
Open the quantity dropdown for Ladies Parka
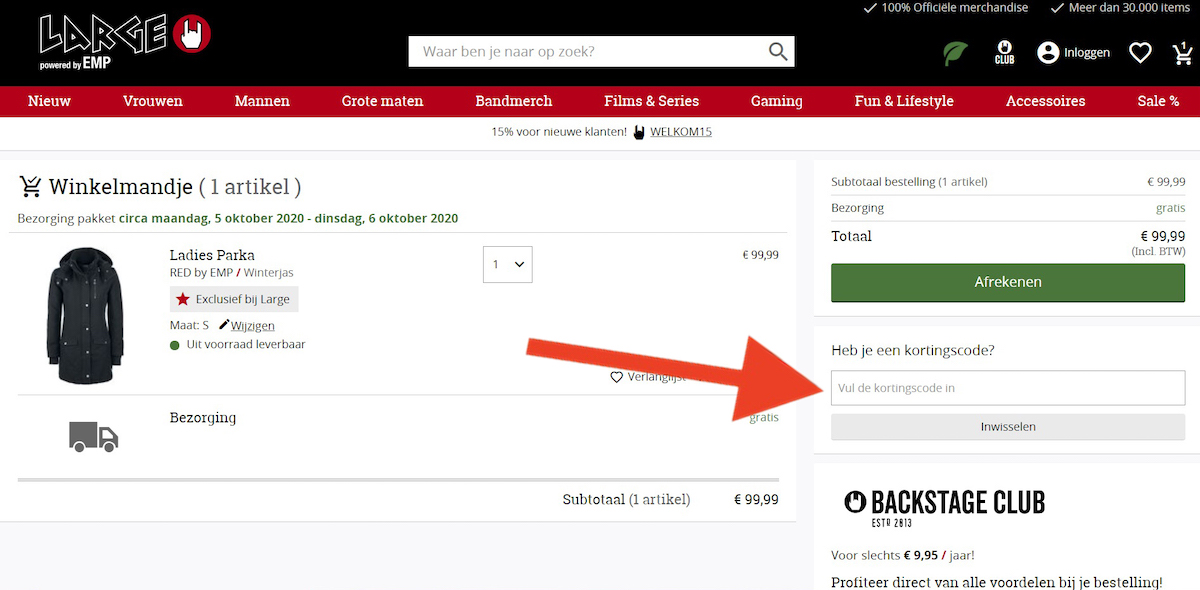coord(507,264)
